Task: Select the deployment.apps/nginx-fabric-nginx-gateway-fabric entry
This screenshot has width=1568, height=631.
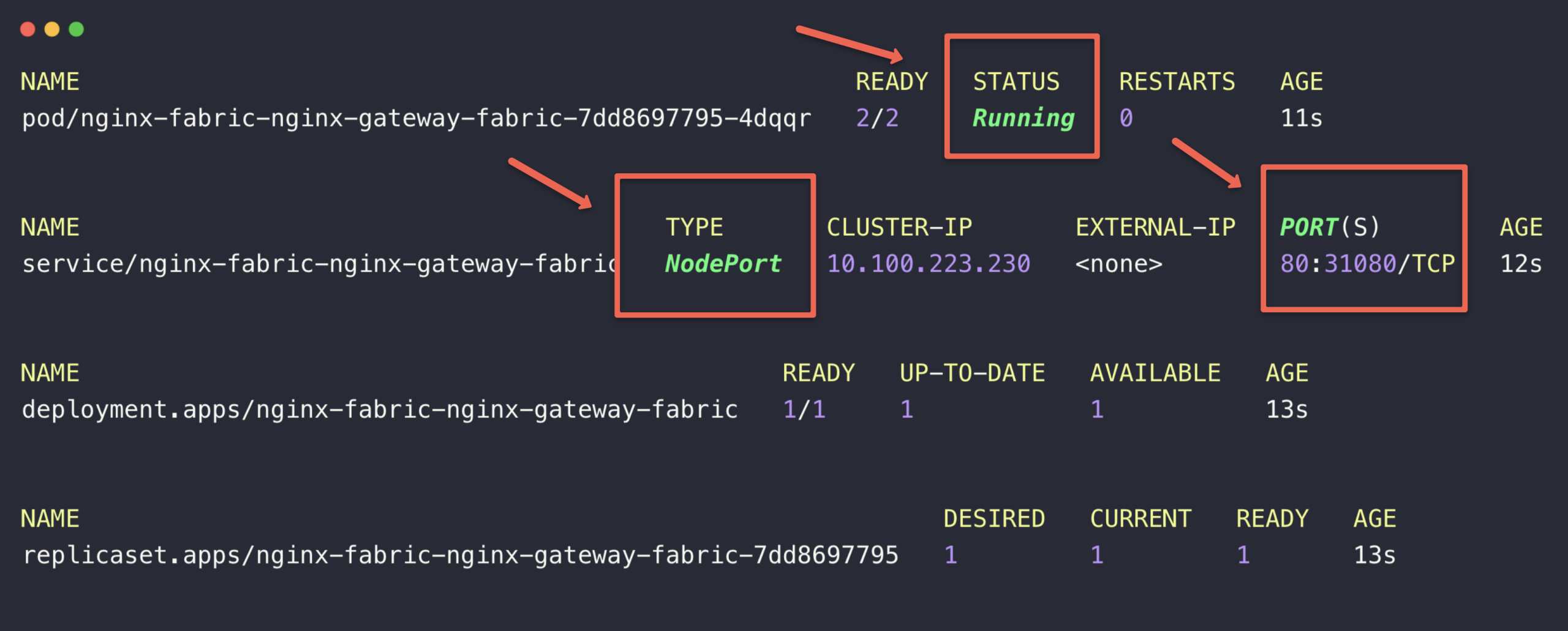Action: tap(380, 409)
